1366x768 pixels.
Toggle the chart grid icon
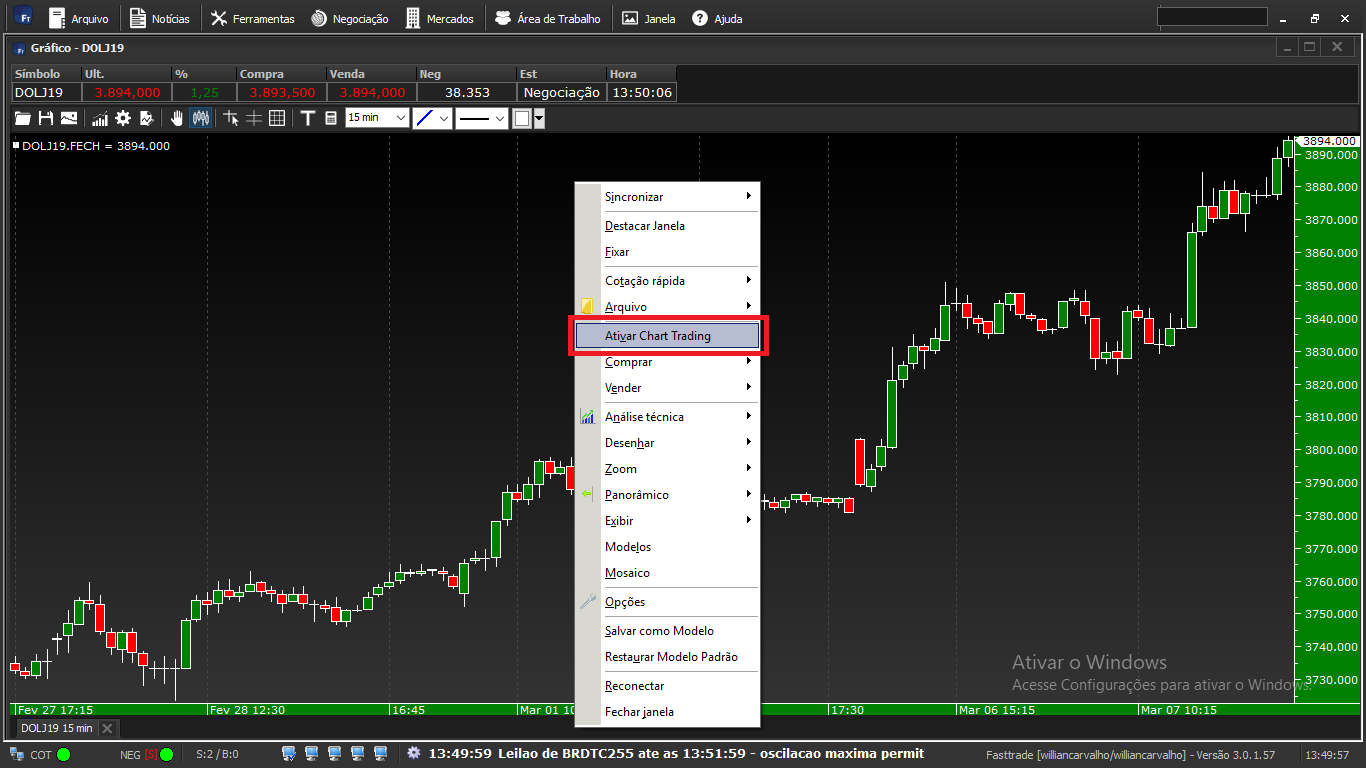tap(277, 118)
